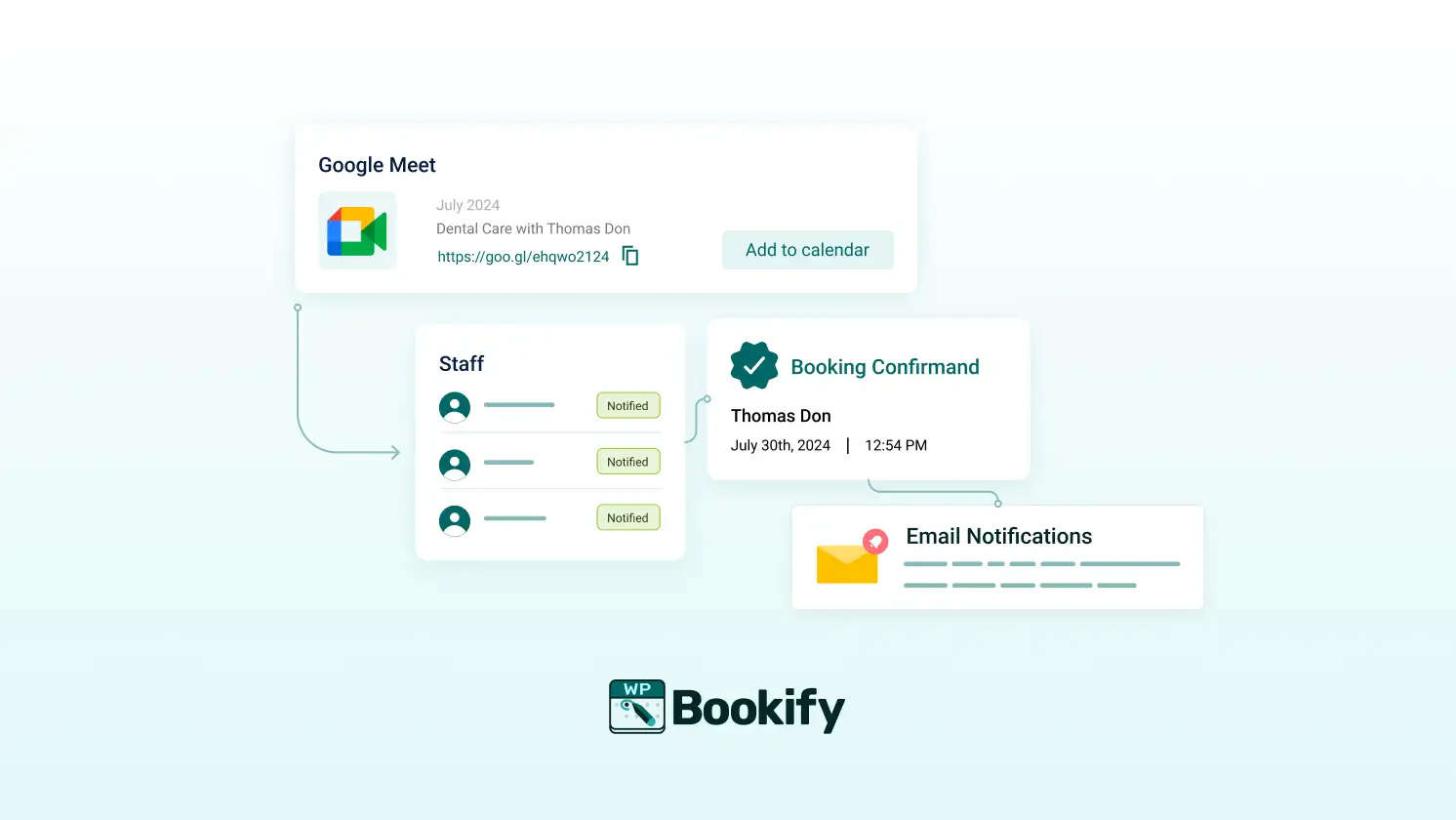Switch to the Staff section

[x=460, y=363]
